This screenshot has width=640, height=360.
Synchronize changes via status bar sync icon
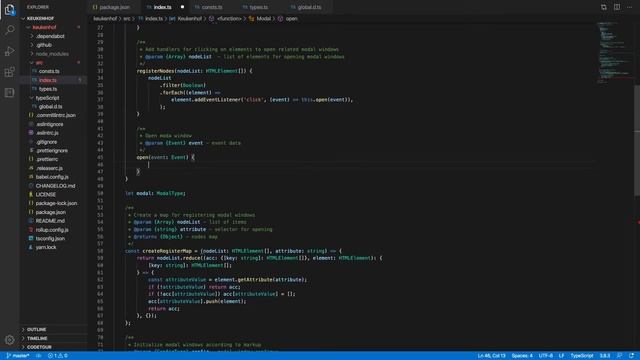click(38, 356)
